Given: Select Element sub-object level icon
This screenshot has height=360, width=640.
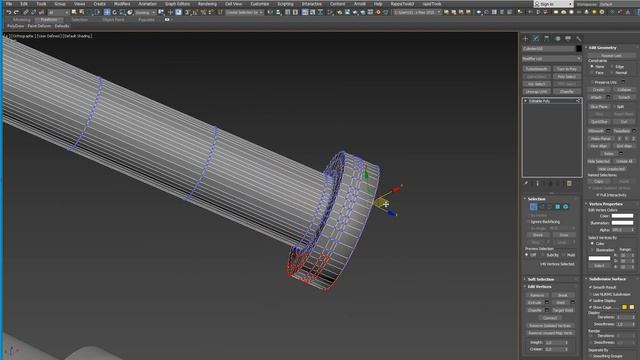Looking at the screenshot, I should [566, 207].
